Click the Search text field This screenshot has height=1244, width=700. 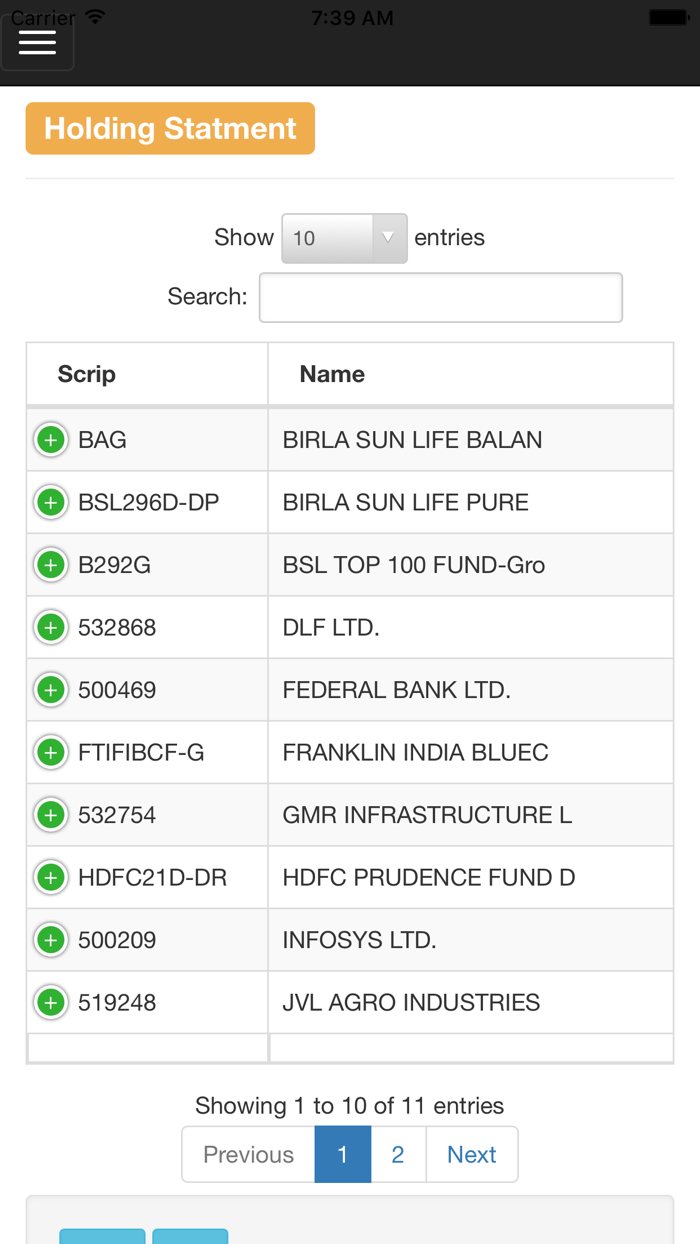click(x=440, y=296)
